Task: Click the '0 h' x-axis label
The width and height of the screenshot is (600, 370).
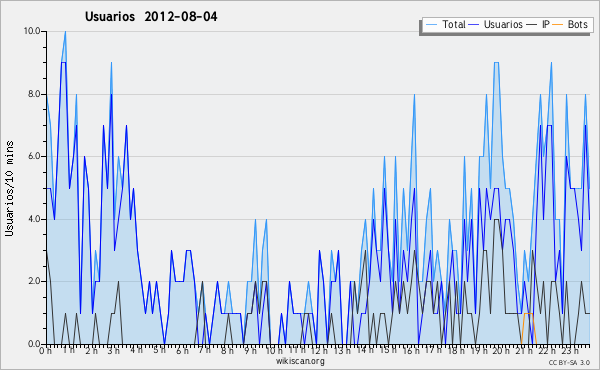Action: [46, 351]
